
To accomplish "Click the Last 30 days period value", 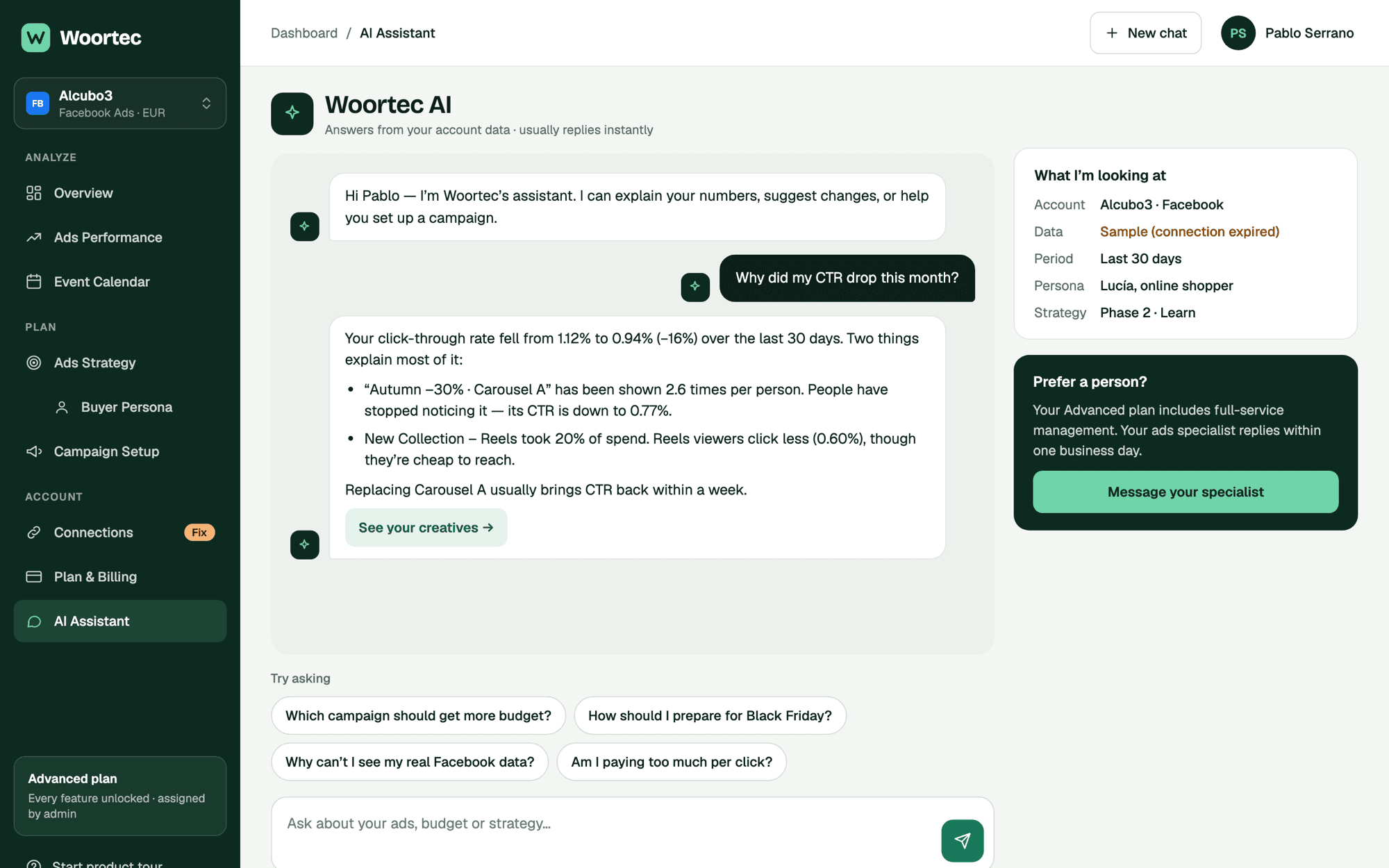I will [1140, 259].
